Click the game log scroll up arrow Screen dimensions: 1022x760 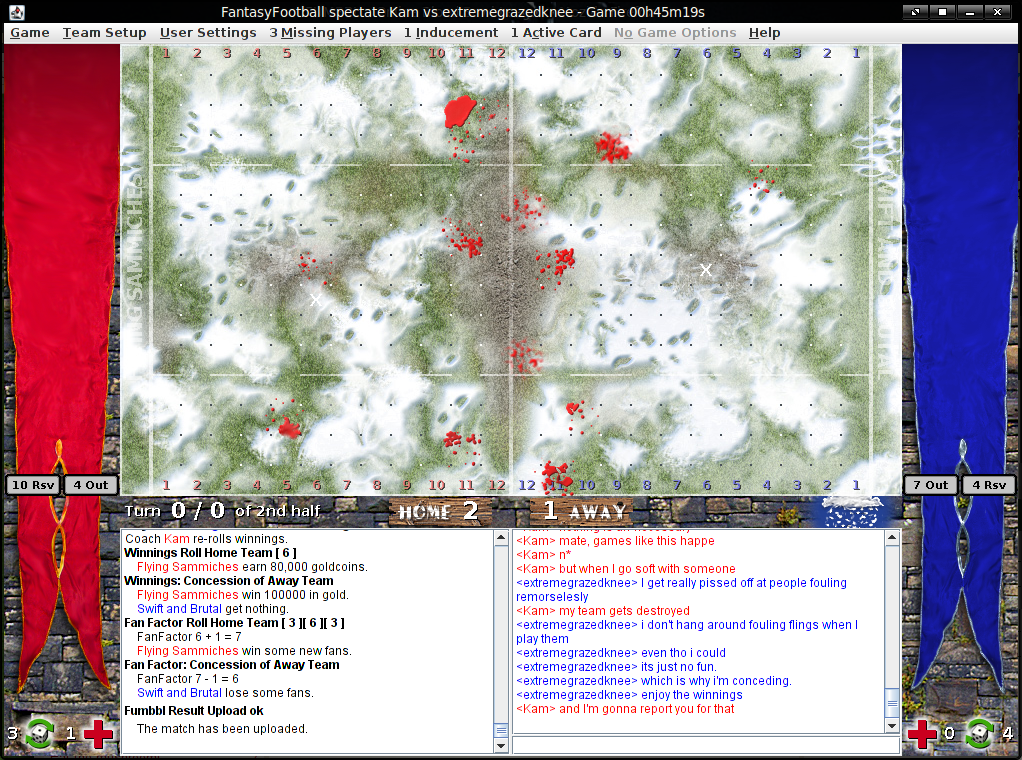point(501,538)
